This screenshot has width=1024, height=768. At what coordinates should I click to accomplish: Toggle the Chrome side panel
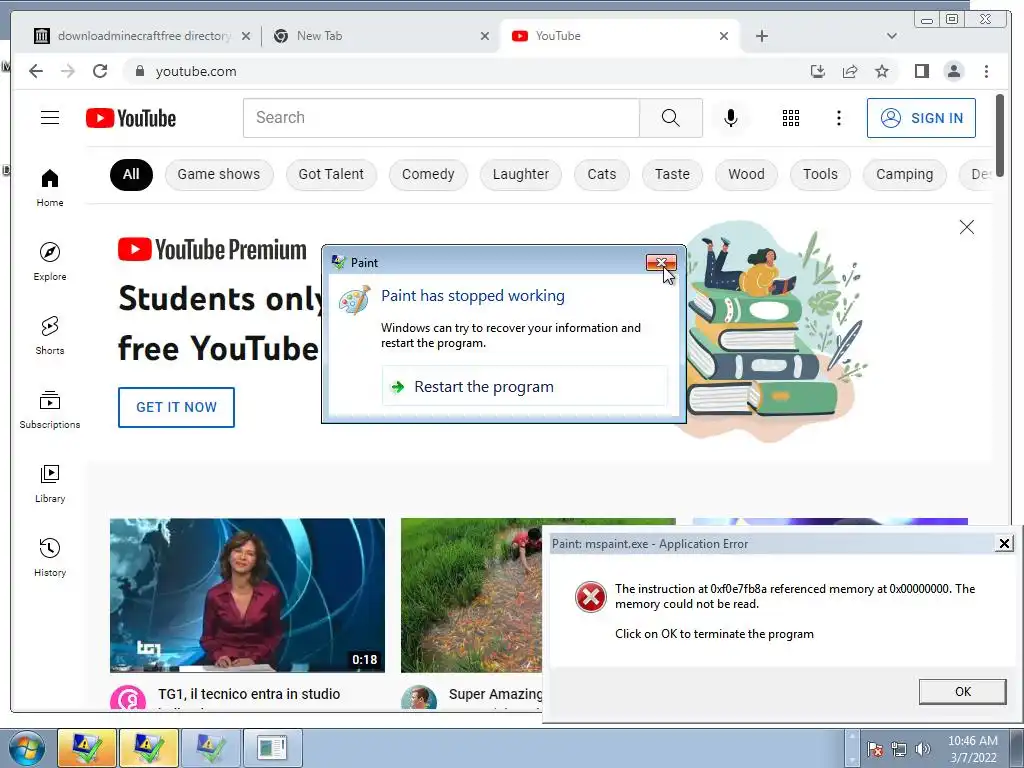pyautogui.click(x=921, y=71)
